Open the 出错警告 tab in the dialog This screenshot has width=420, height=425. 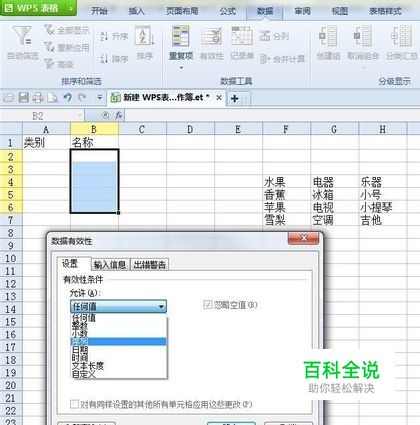[x=149, y=265]
